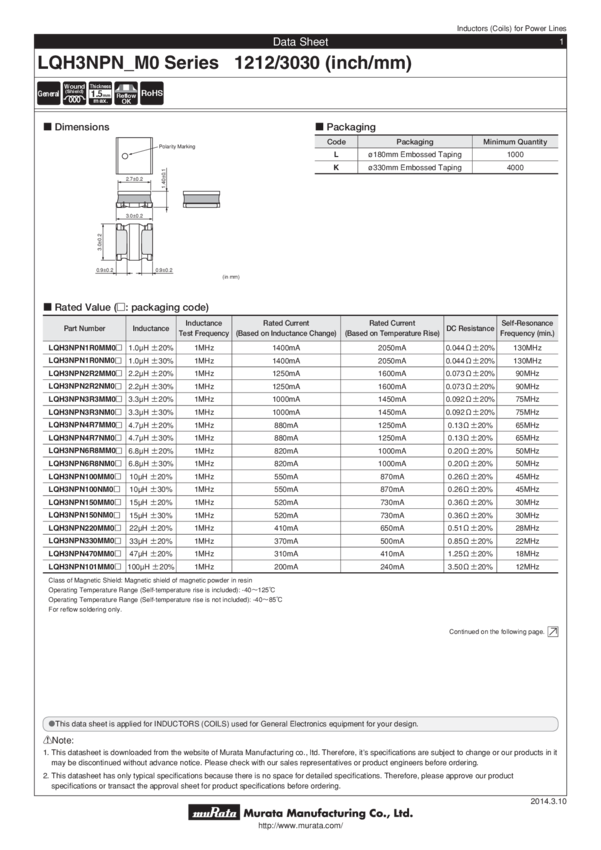Click the warning triangle beside Note
Image resolution: width=601 pixels, height=850 pixels.
[x=47, y=740]
